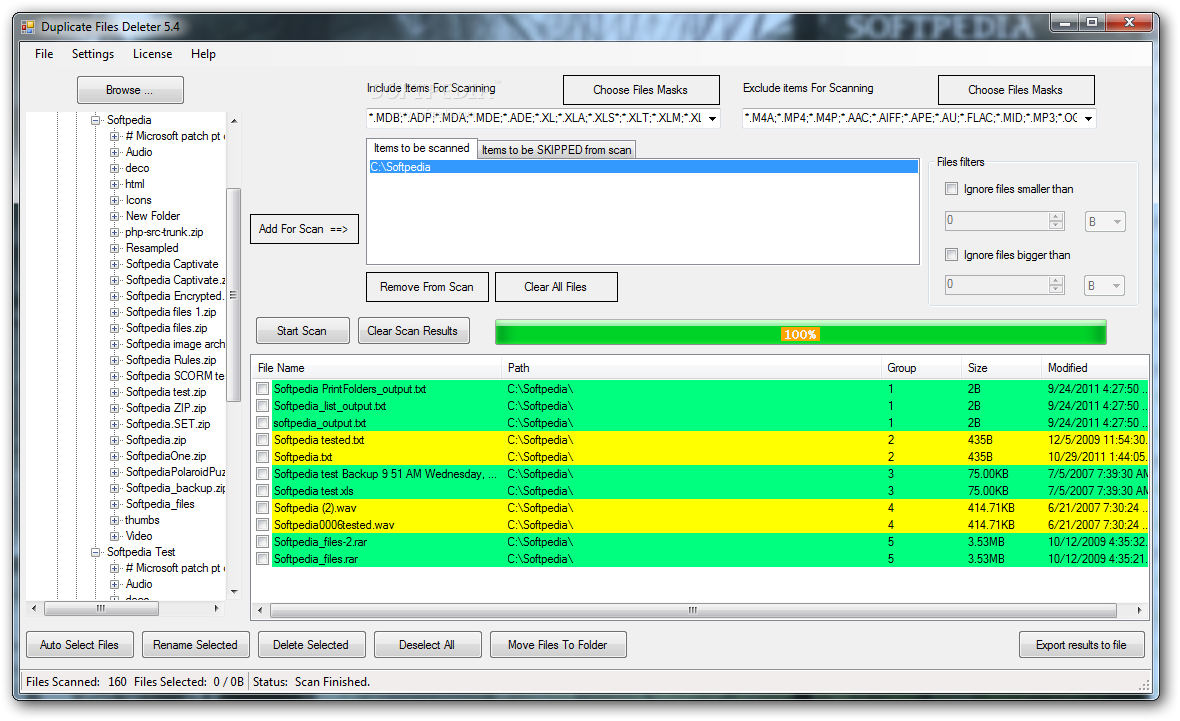The image size is (1180, 721).
Task: Sort results by Group column
Action: point(921,368)
